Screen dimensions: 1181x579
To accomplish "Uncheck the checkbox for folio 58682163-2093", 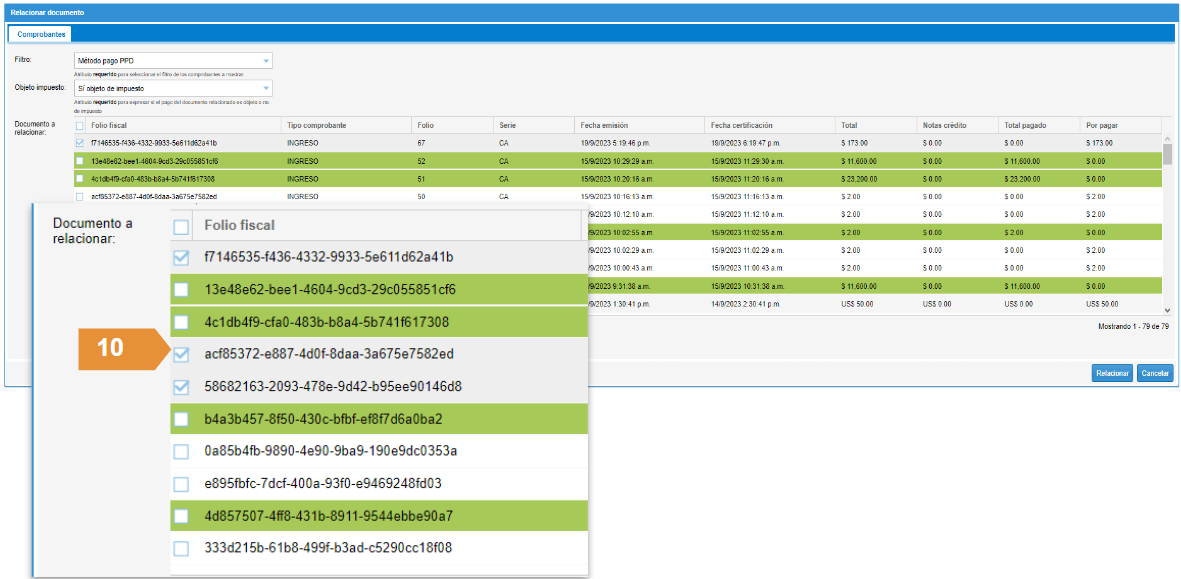I will (181, 386).
